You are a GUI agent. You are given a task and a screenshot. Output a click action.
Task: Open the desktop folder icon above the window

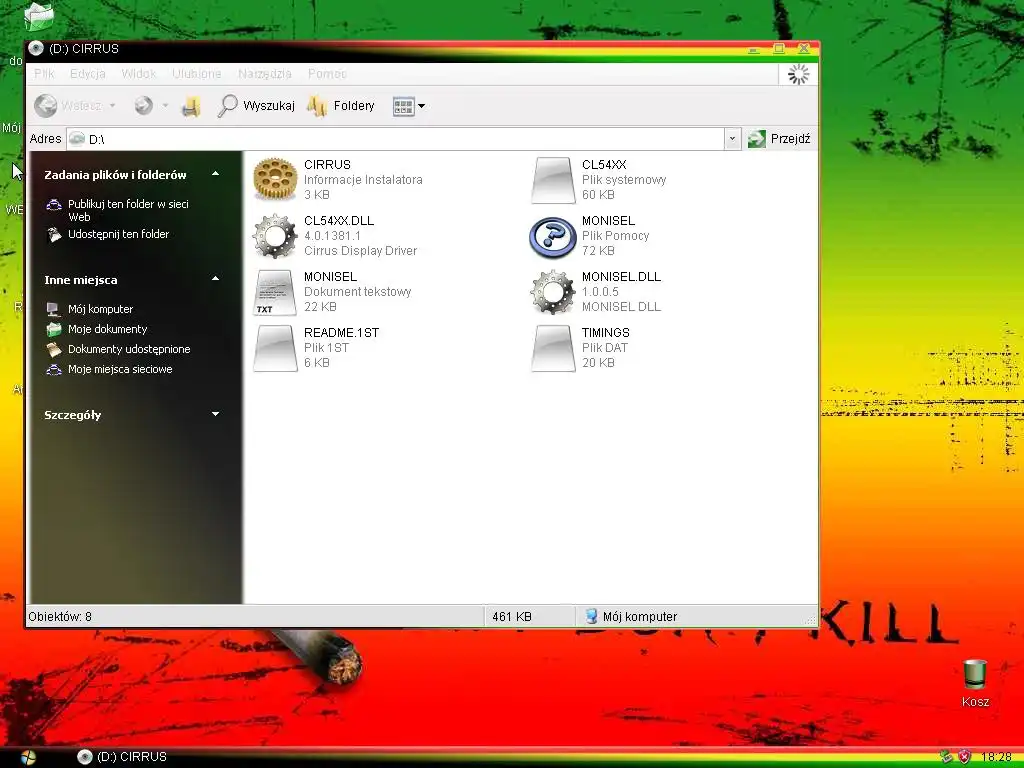coord(39,16)
